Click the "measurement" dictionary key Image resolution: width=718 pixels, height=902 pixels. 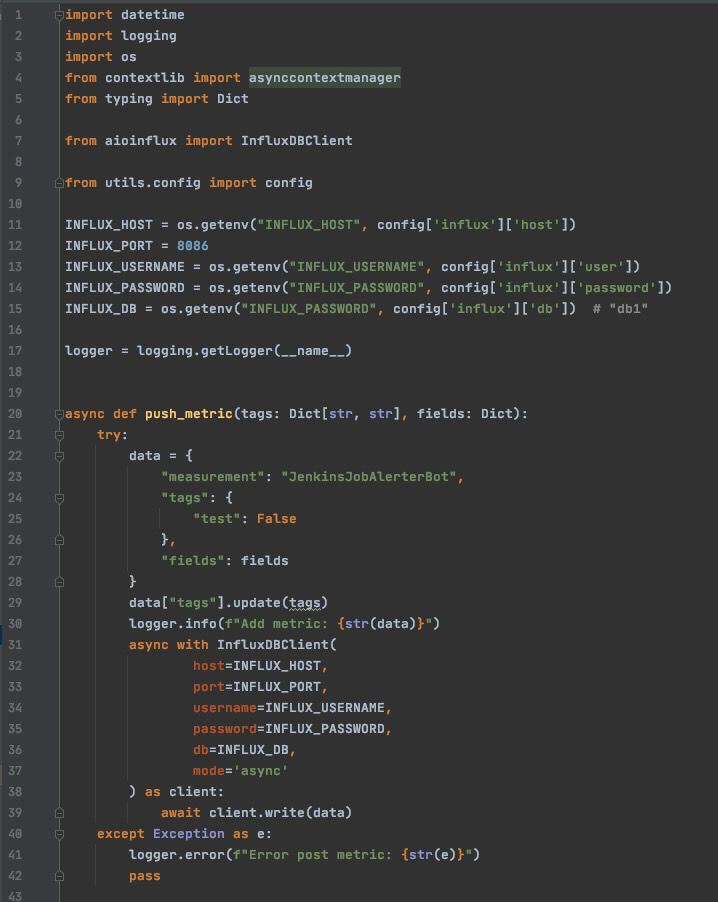[x=212, y=477]
